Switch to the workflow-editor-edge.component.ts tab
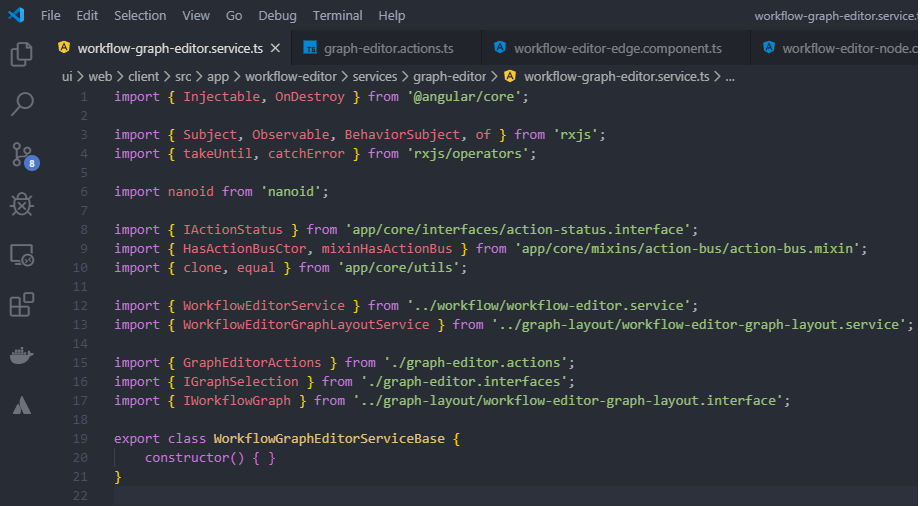The height and width of the screenshot is (506, 920). coord(616,48)
